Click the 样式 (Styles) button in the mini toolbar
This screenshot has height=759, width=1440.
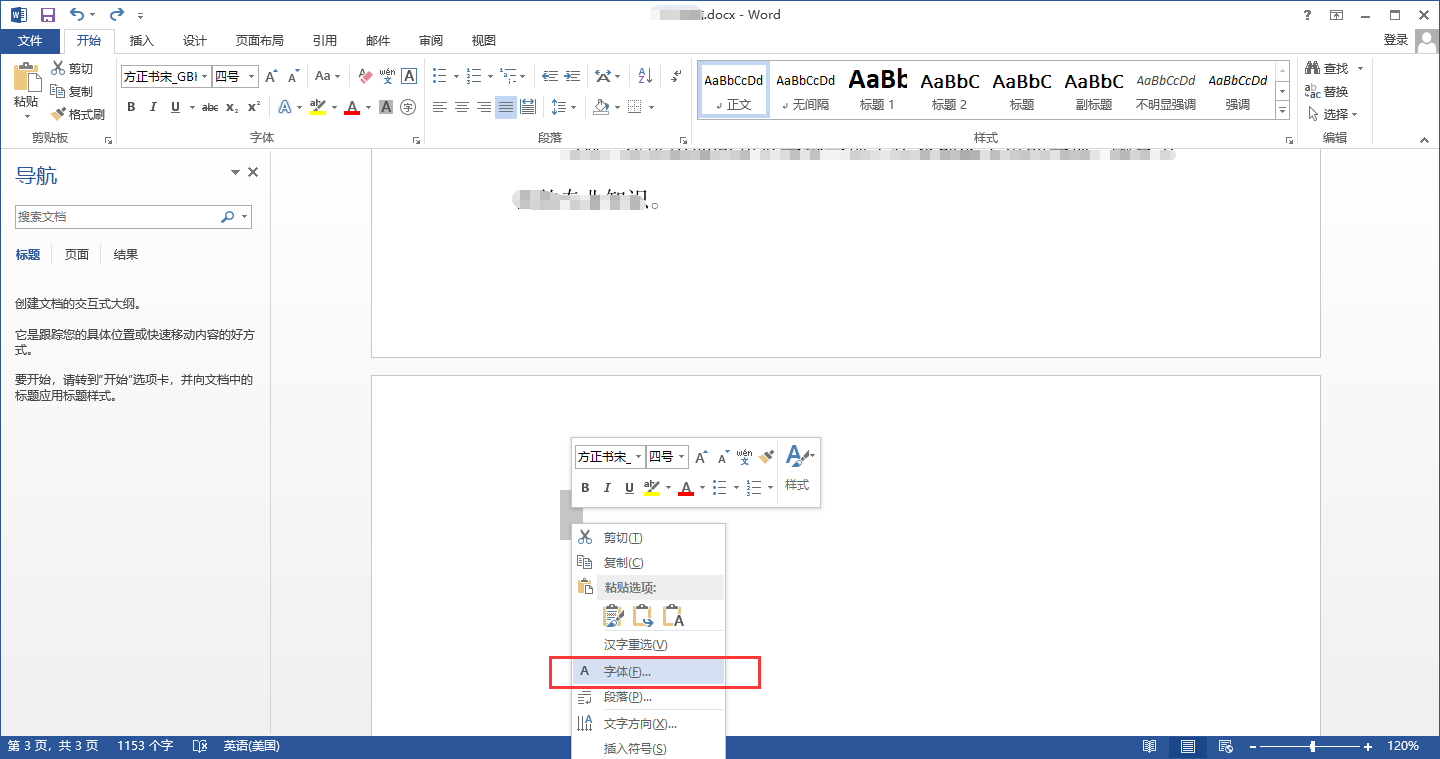[x=797, y=469]
